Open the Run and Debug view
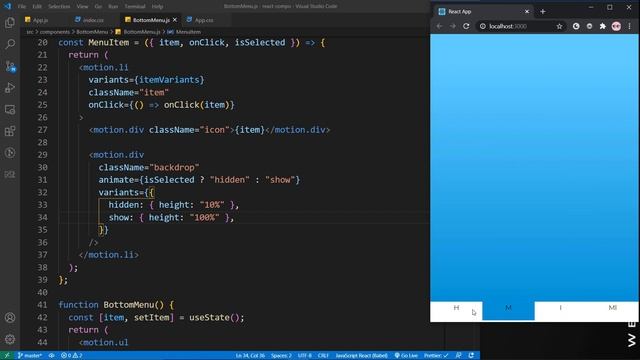 point(10,88)
